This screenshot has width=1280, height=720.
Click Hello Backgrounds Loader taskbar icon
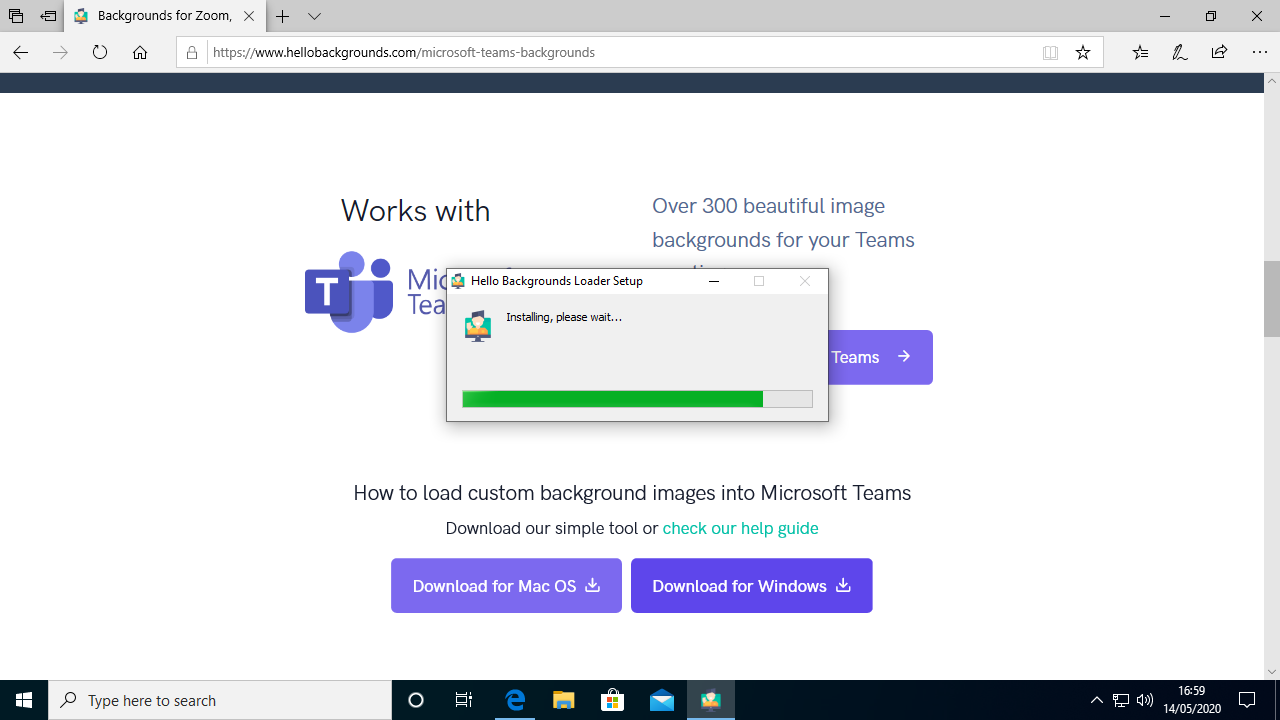point(711,700)
